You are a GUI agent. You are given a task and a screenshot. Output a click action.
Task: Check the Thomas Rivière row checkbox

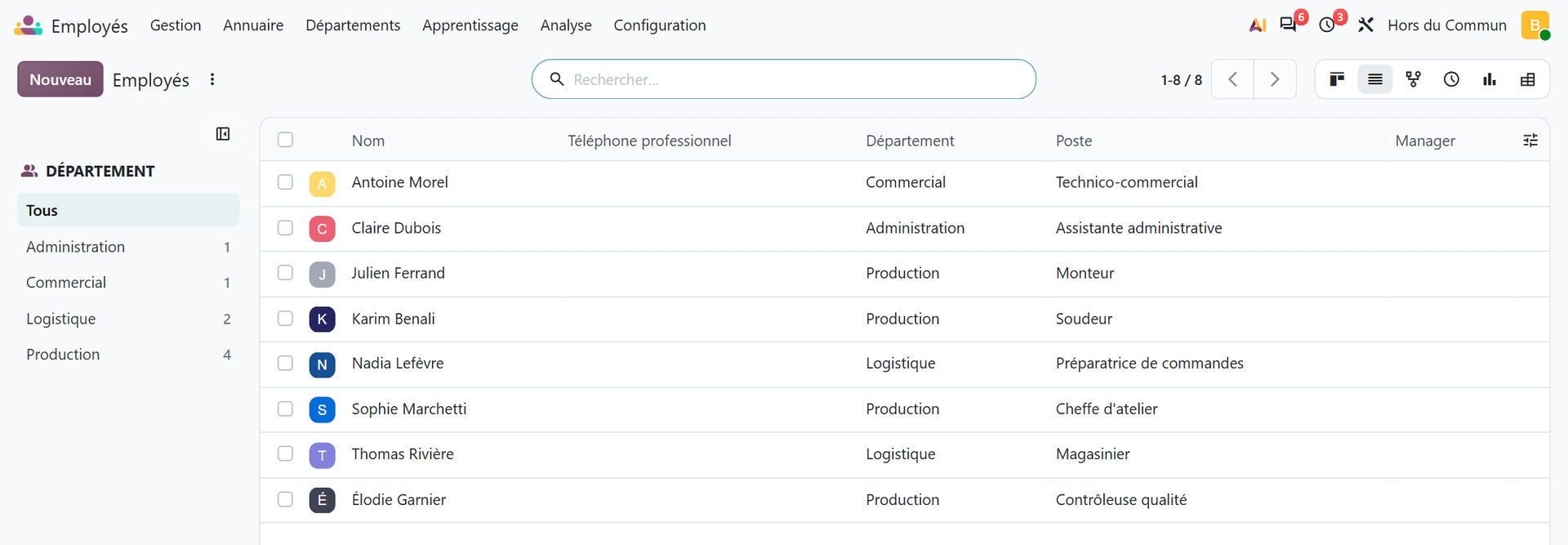(x=285, y=453)
